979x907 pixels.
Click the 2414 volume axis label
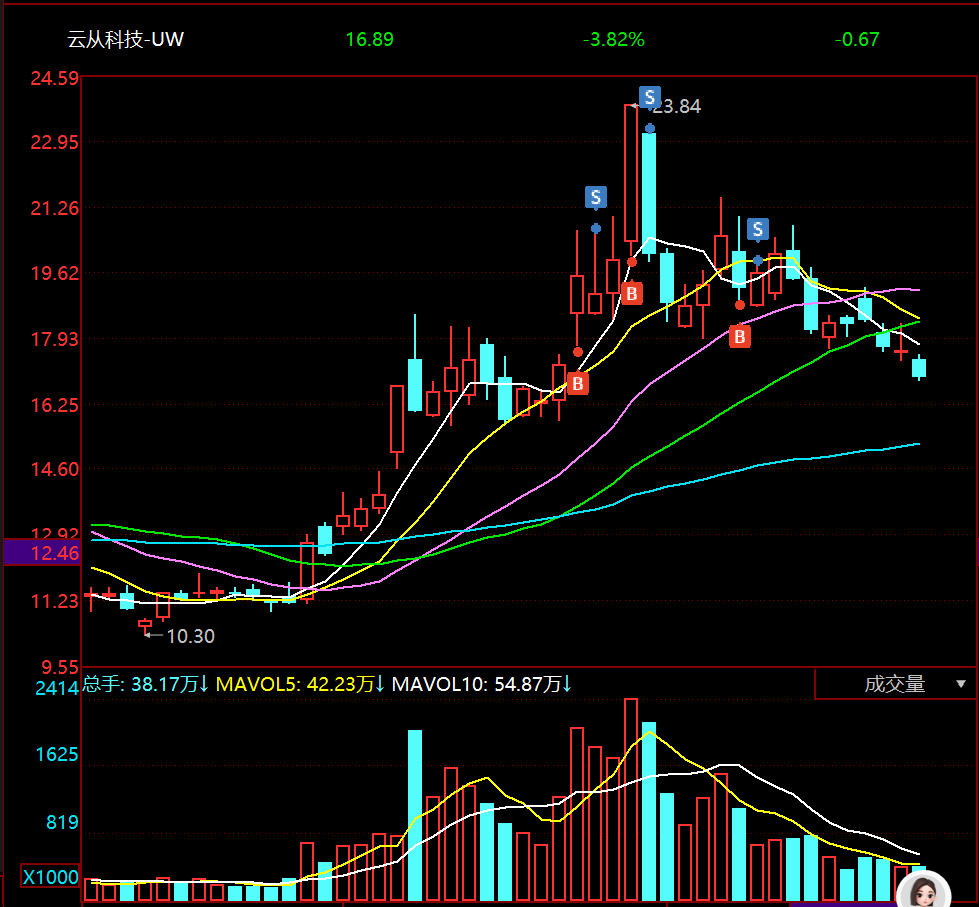(x=57, y=688)
